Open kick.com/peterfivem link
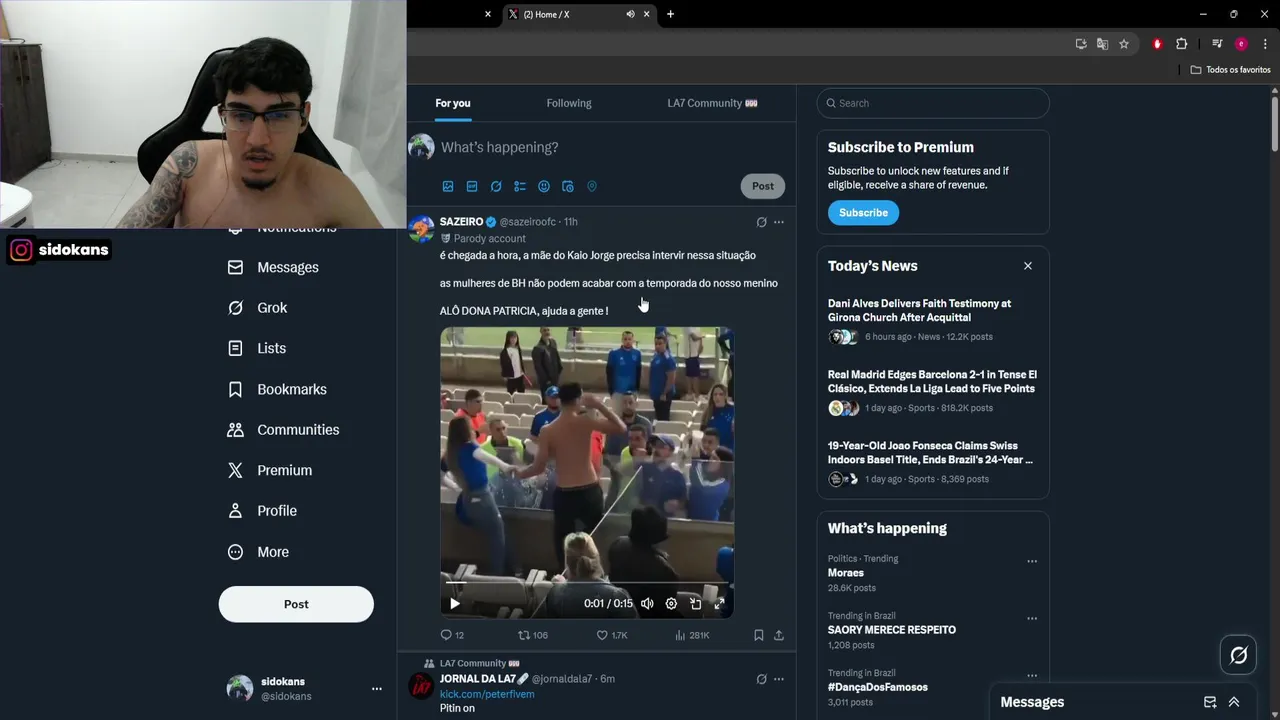Viewport: 1280px width, 720px height. tap(487, 694)
